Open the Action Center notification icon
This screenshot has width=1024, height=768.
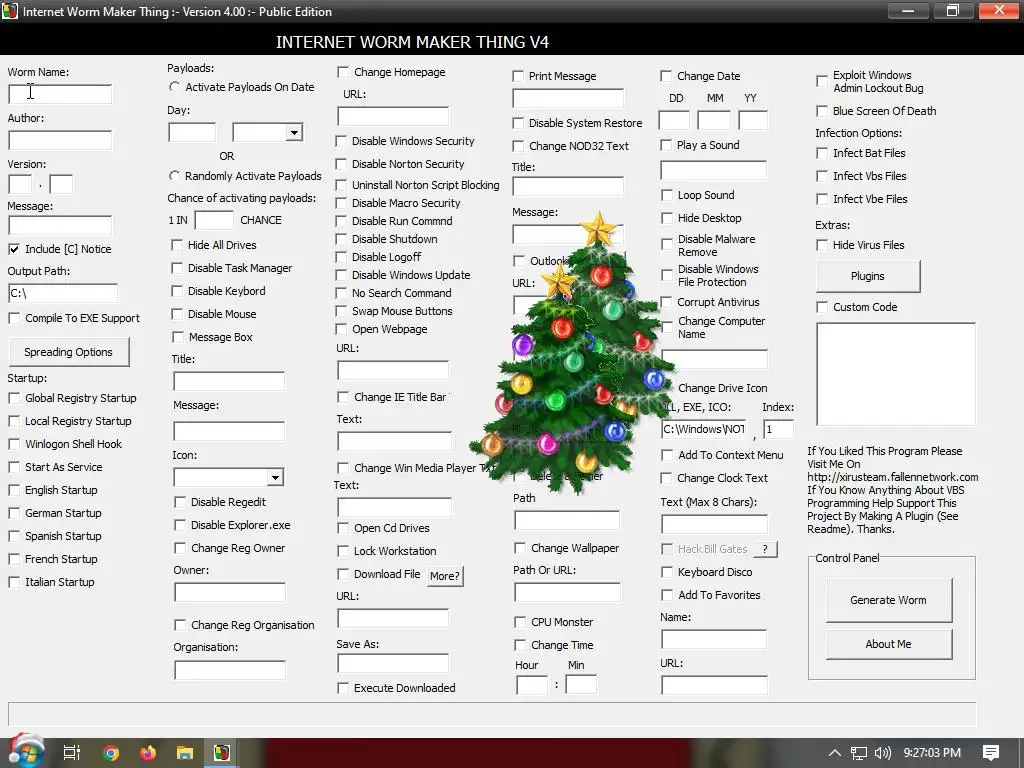pos(991,753)
